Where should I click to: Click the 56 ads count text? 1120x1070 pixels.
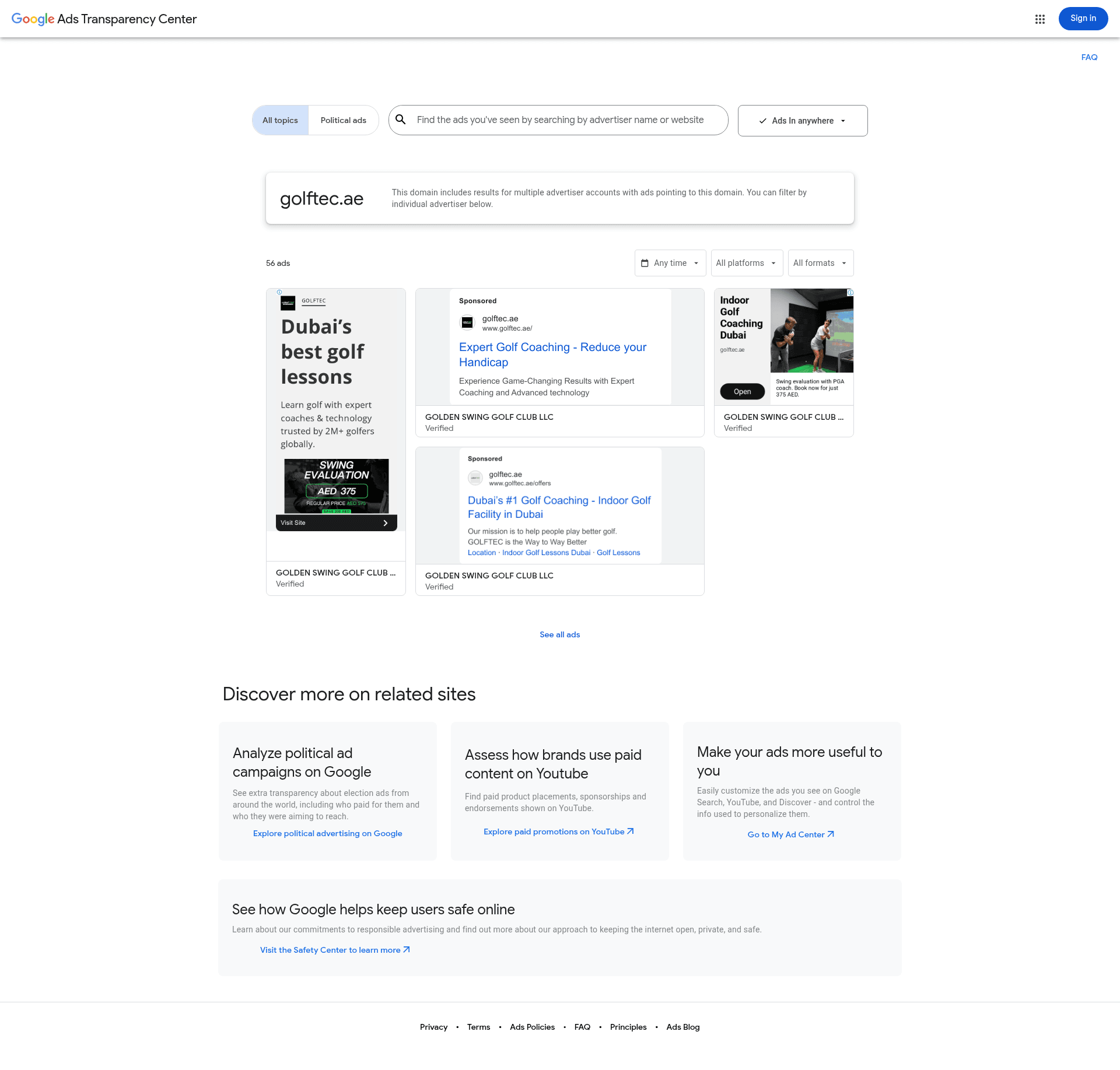click(x=278, y=263)
